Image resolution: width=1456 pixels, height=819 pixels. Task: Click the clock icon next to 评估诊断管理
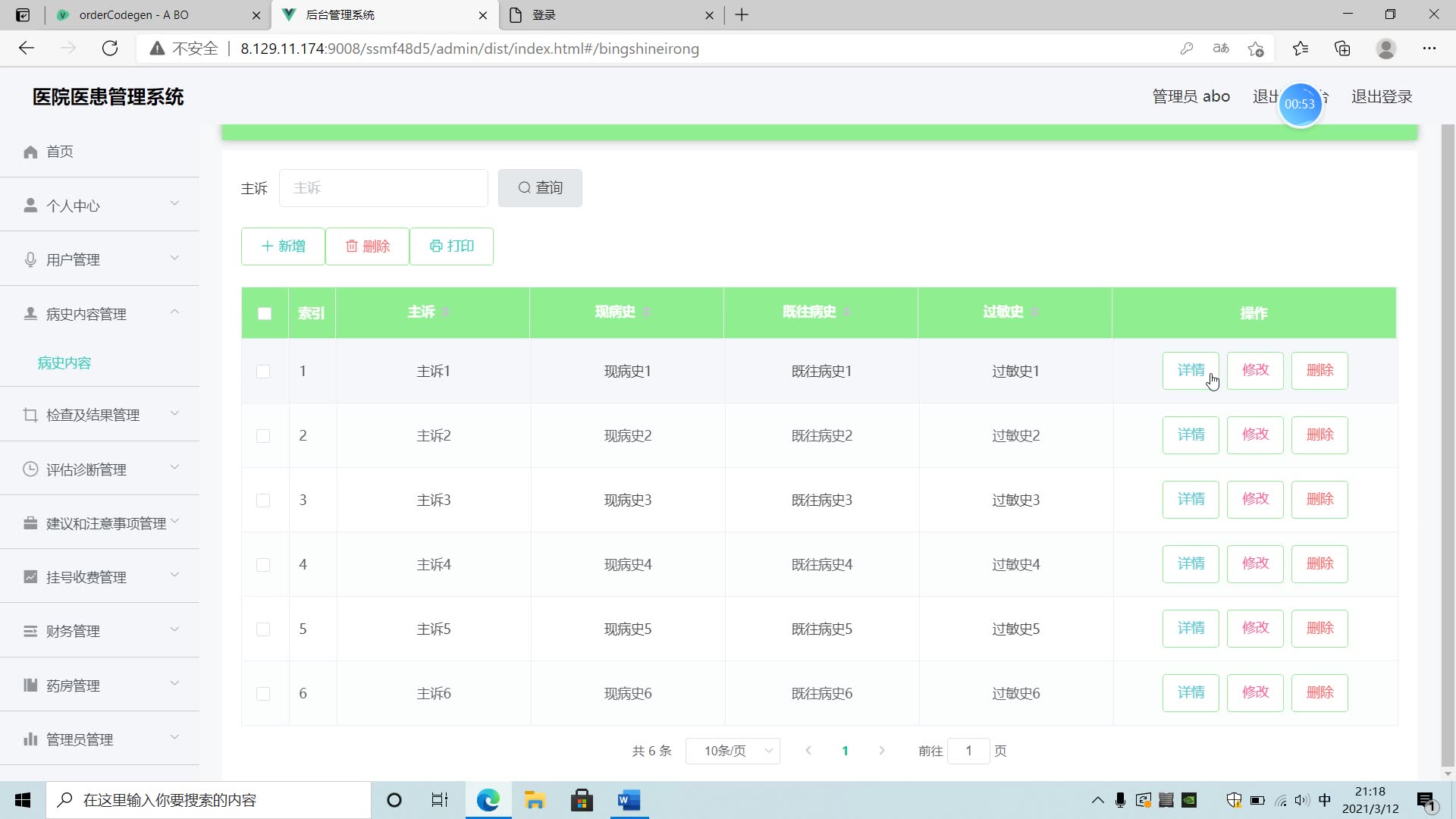pos(30,469)
